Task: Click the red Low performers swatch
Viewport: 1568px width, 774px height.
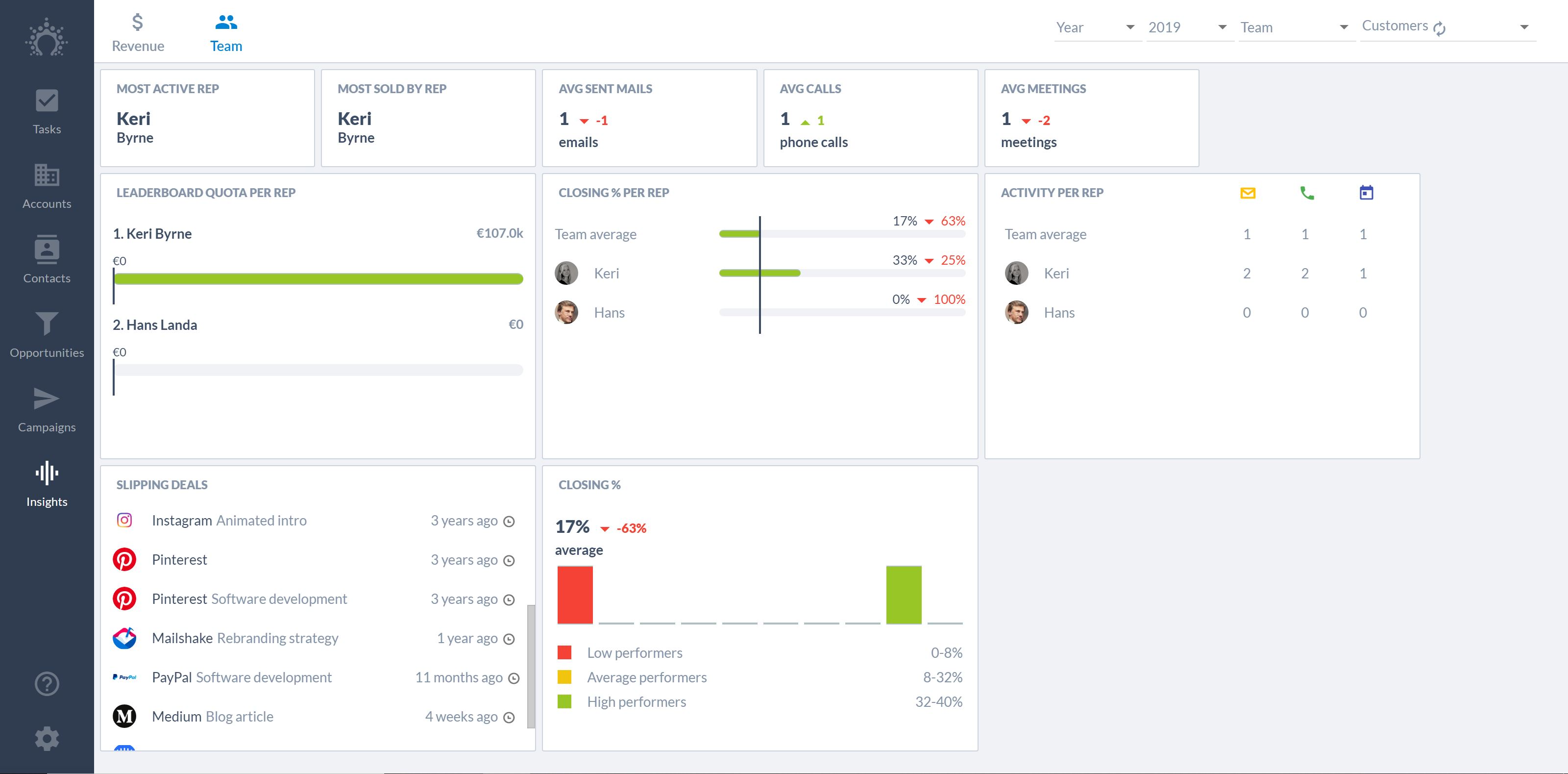Action: point(564,653)
